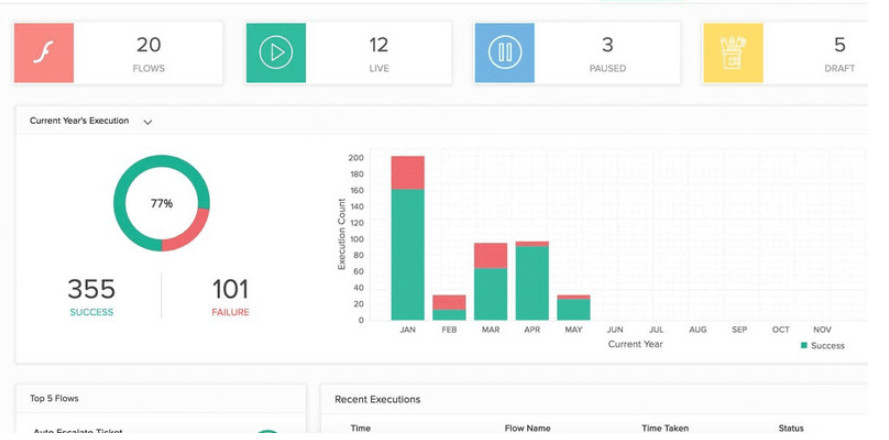Screen dimensions: 889x440
Task: Open the 3 Paused flows count
Action: (x=607, y=45)
